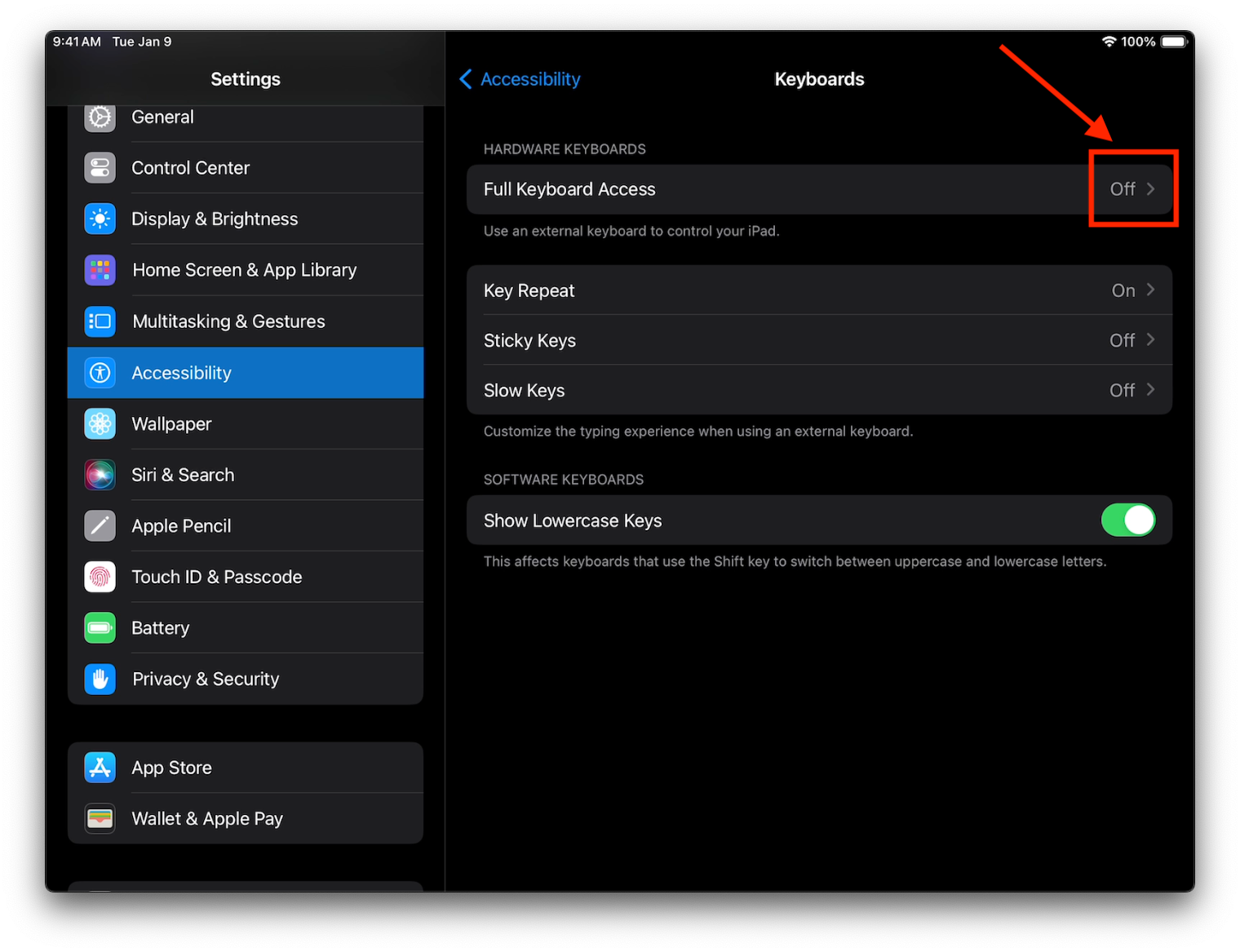Toggle the Show Lowercase Keys switch

coord(1127,520)
